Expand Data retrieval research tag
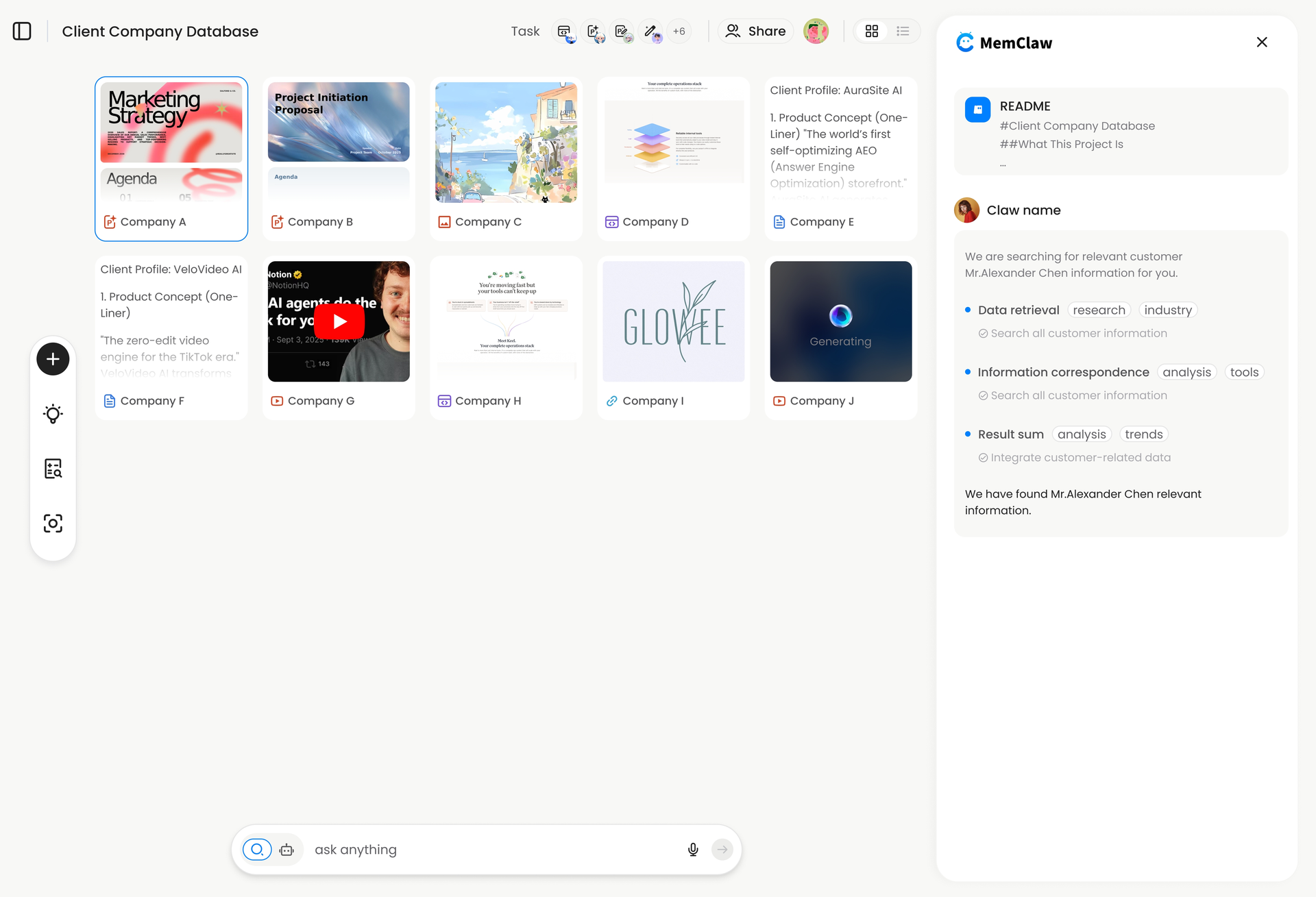Image resolution: width=1316 pixels, height=897 pixels. pos(1099,310)
